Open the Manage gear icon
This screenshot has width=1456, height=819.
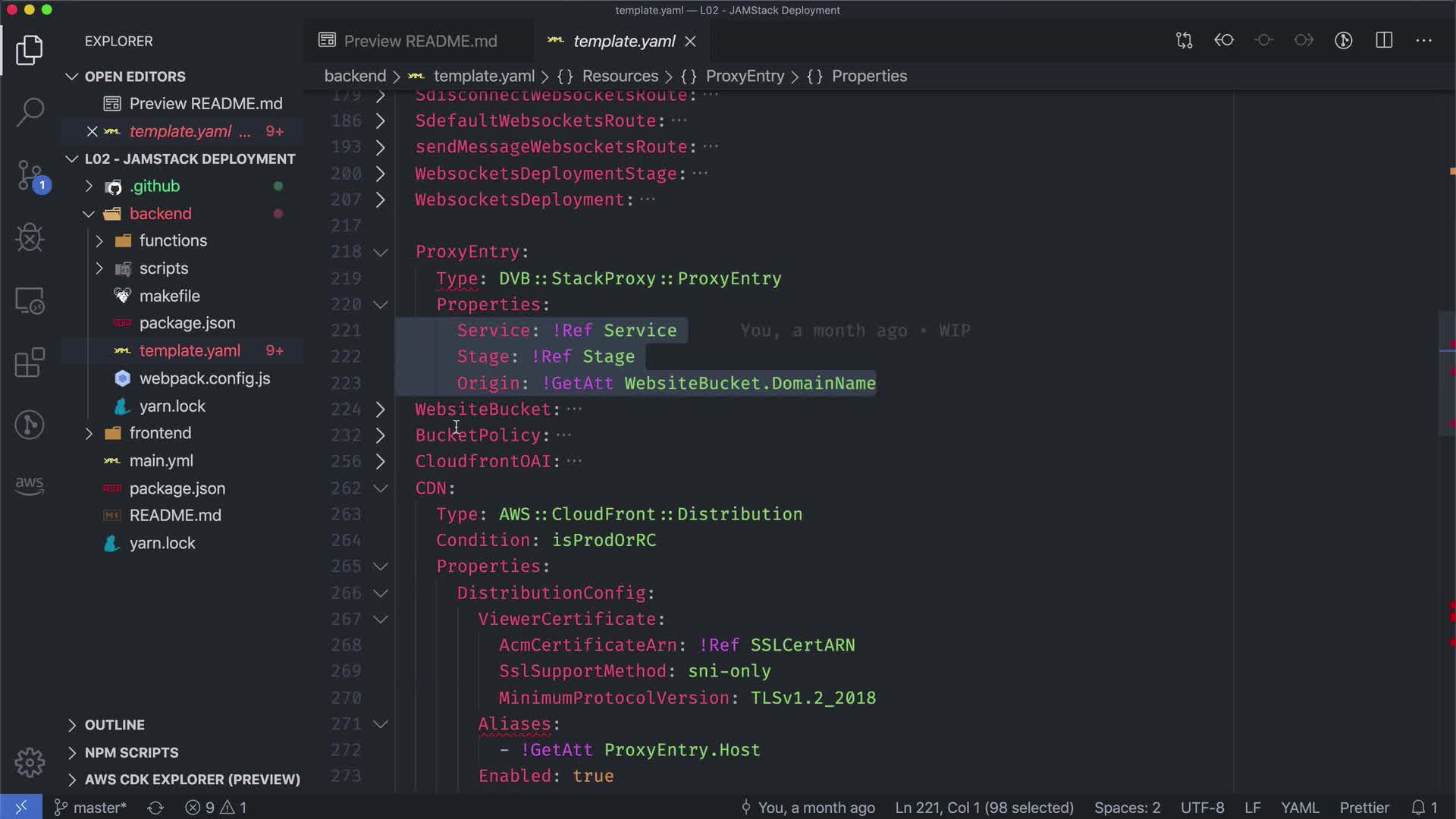pyautogui.click(x=30, y=762)
